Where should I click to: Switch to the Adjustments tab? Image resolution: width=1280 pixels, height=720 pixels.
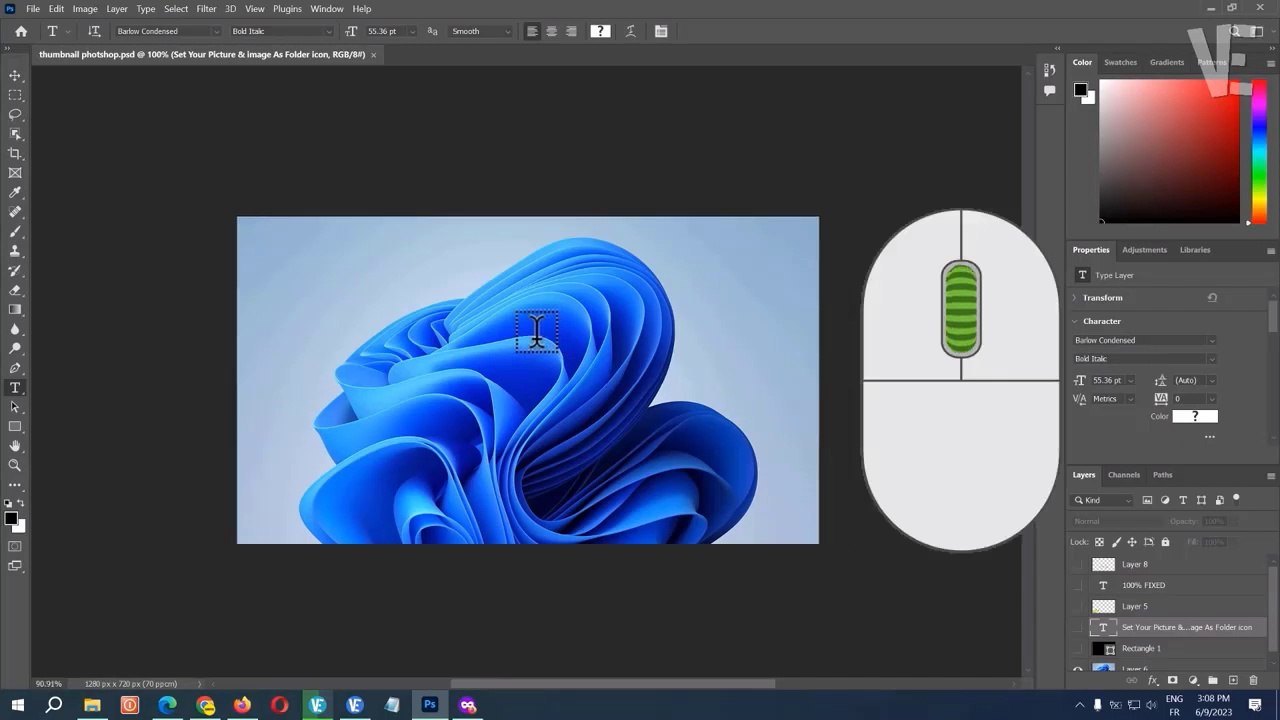click(x=1144, y=250)
